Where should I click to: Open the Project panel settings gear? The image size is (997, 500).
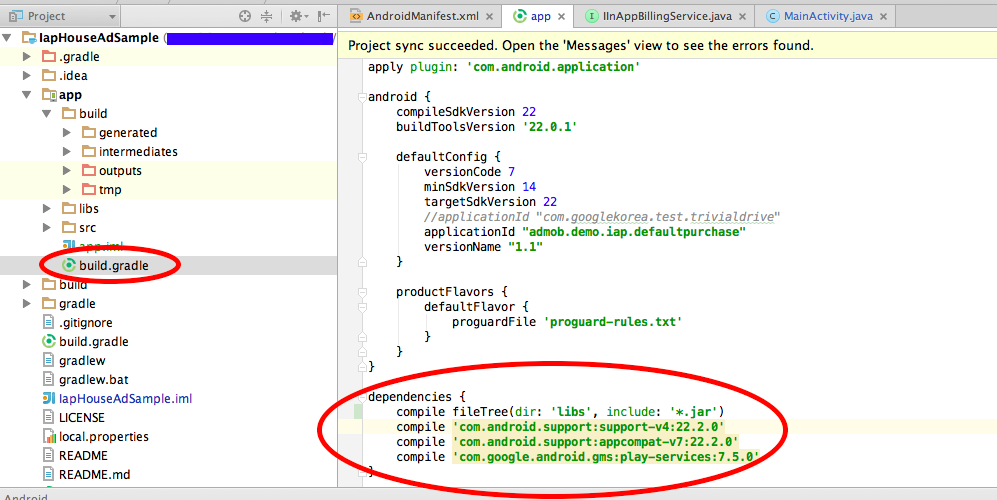pyautogui.click(x=296, y=16)
